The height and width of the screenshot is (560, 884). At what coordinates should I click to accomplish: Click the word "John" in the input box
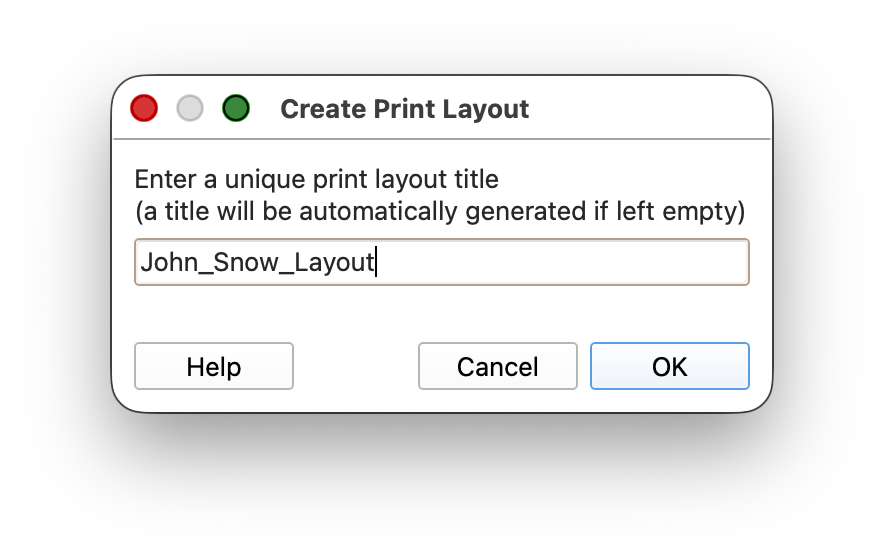(164, 263)
